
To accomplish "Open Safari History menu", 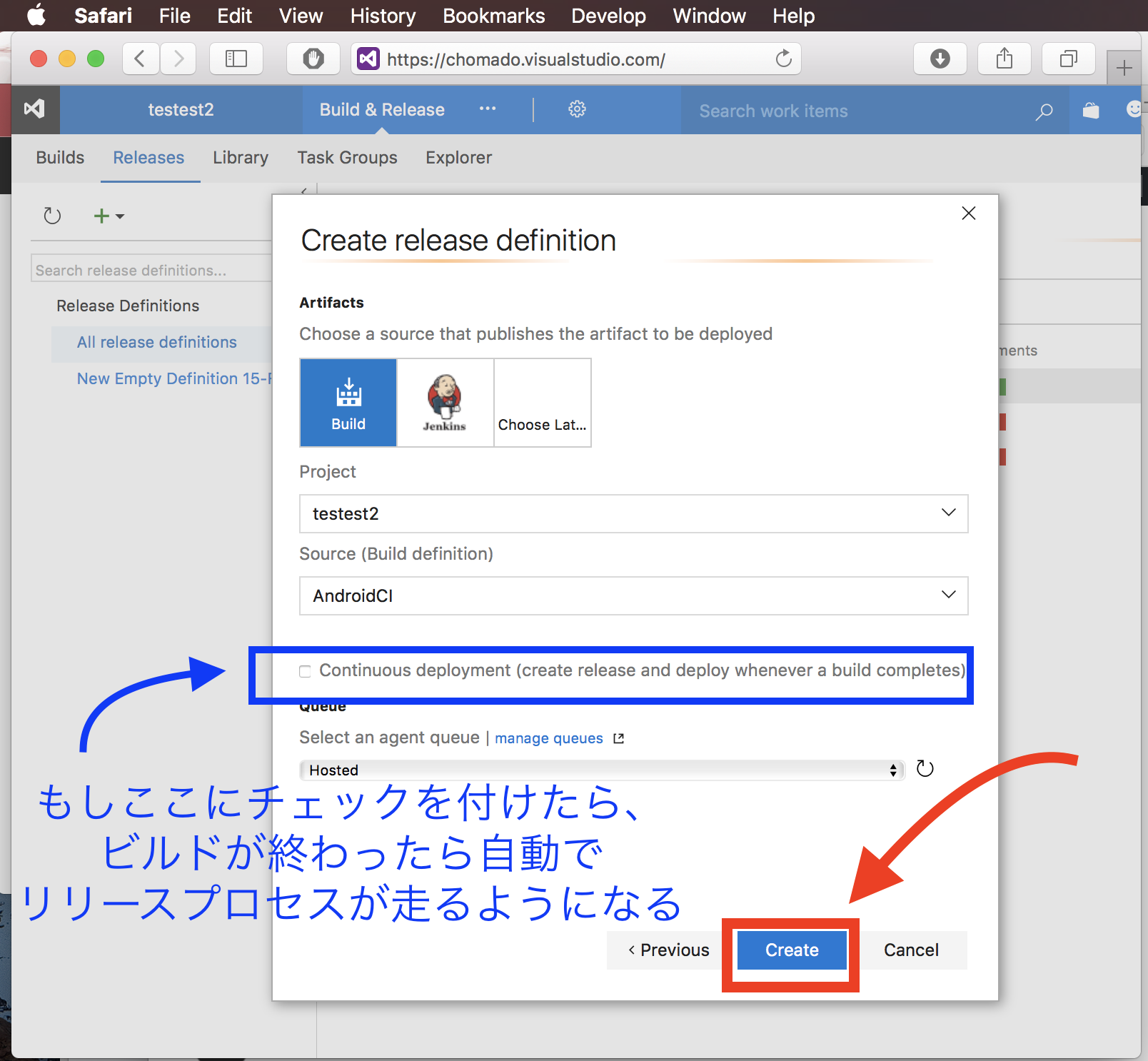I will [x=383, y=16].
